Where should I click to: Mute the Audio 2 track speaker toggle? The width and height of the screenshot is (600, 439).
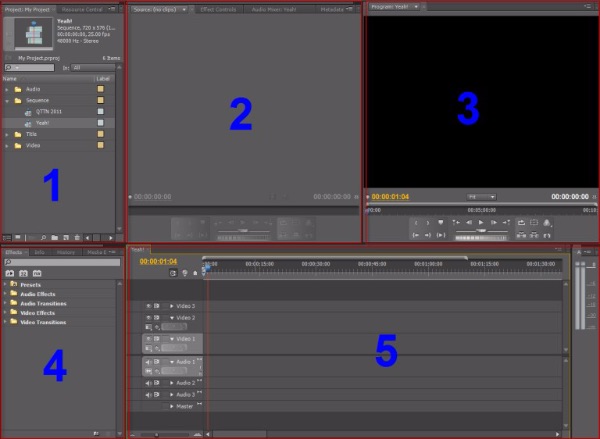(150, 382)
